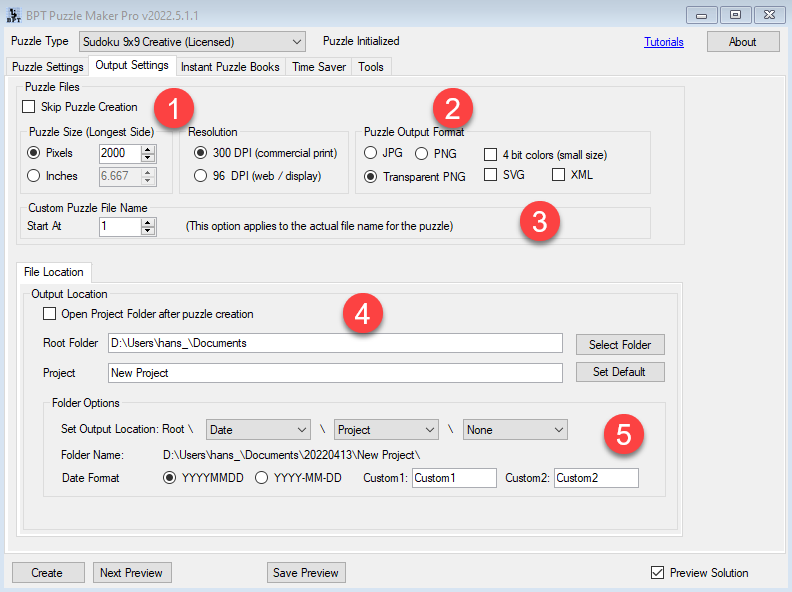Increase the Pixels size stepper value
This screenshot has height=592, width=792.
coord(149,149)
